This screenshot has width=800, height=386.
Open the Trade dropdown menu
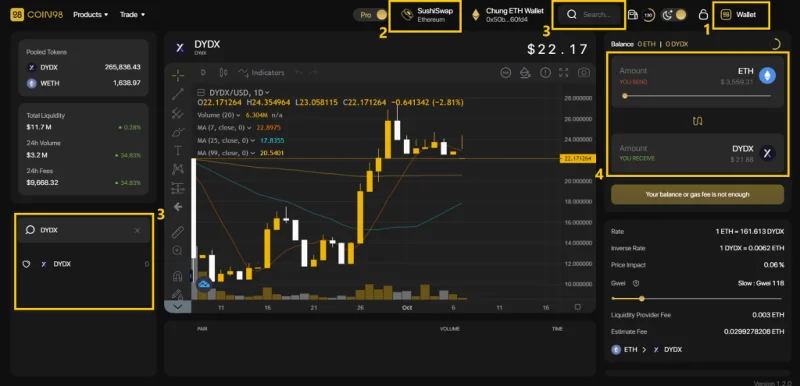132,15
